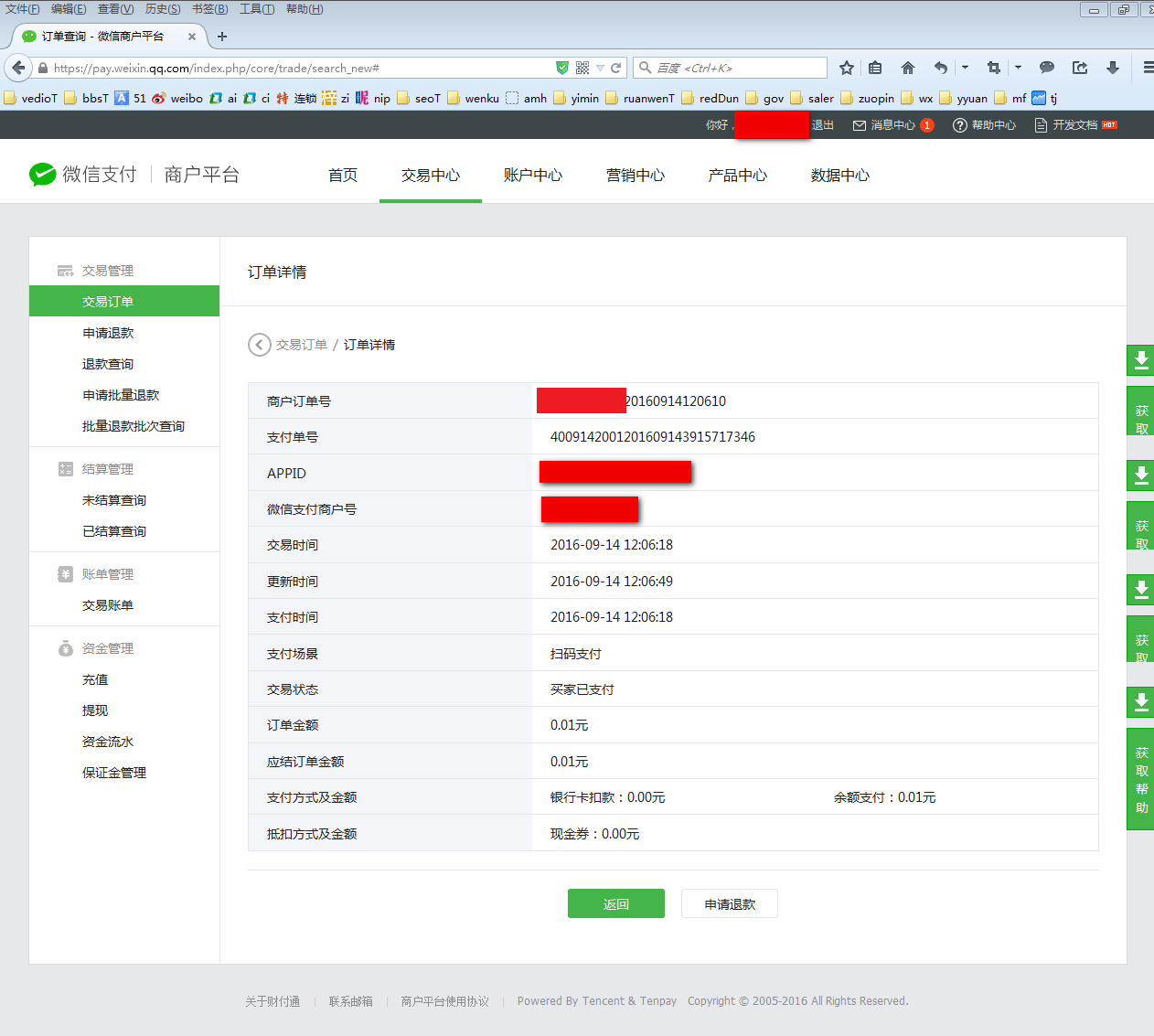Select 保证金管理 in sidebar
The width and height of the screenshot is (1154, 1036).
114,773
